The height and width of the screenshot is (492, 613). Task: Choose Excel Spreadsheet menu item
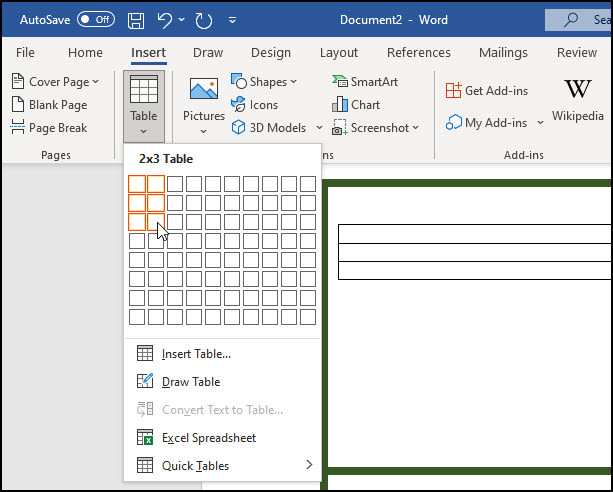223,438
